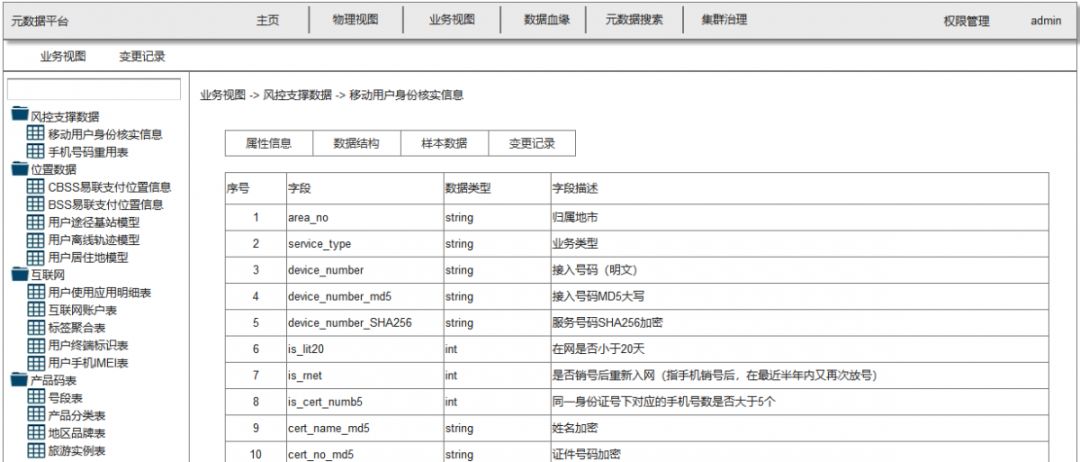The height and width of the screenshot is (462, 1080).
Task: Click the is_cert_numb5 field cell
Action: click(x=364, y=402)
